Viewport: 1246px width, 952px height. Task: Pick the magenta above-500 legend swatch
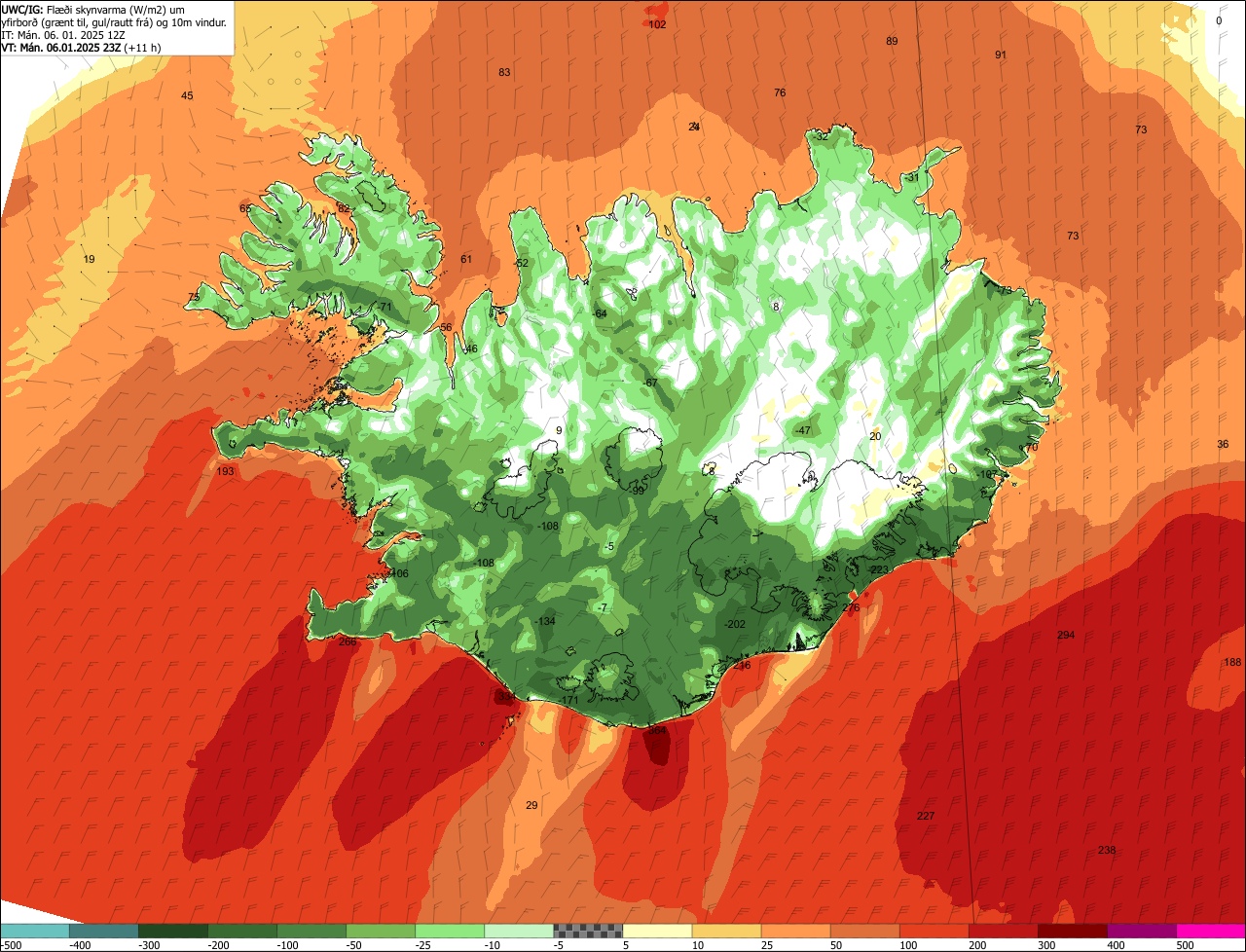click(x=1210, y=931)
